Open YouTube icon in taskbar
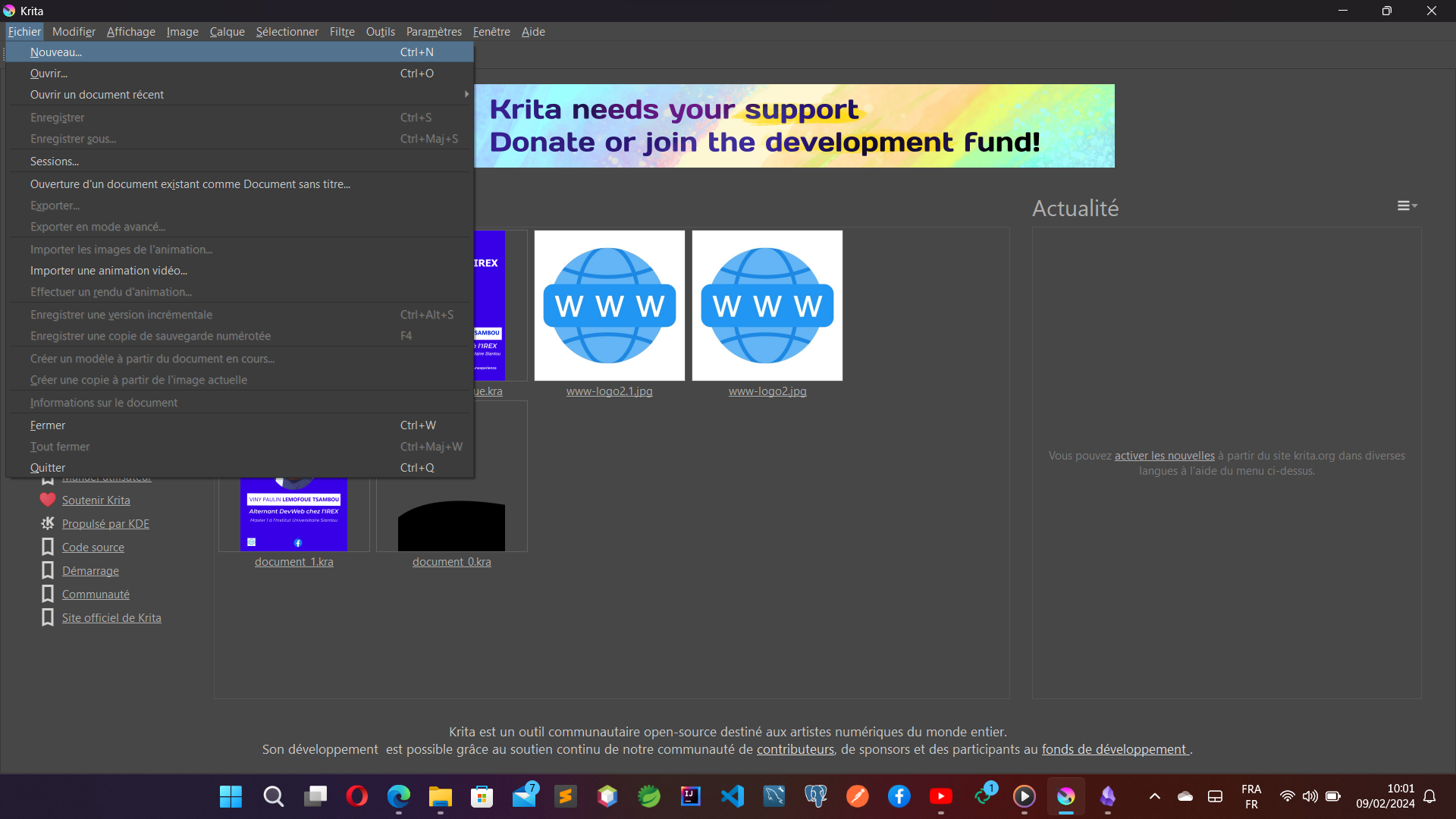This screenshot has height=819, width=1456. click(x=941, y=796)
